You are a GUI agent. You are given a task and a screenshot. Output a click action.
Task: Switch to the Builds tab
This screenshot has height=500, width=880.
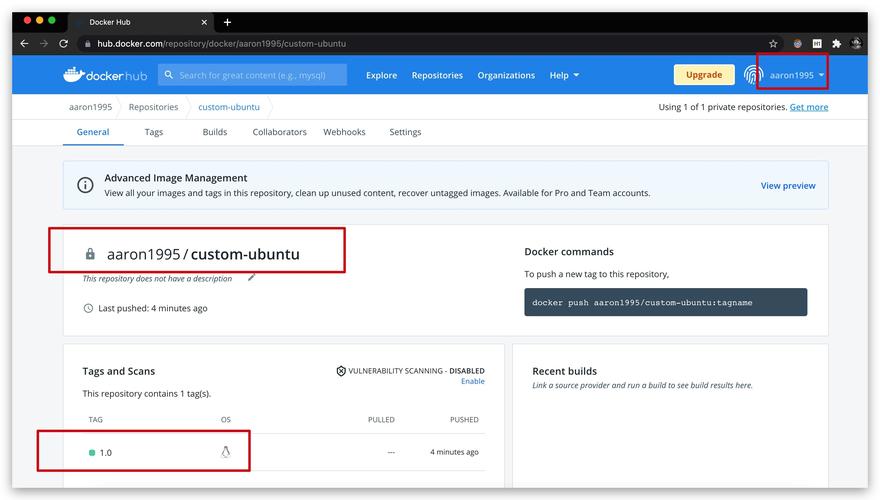tap(215, 132)
